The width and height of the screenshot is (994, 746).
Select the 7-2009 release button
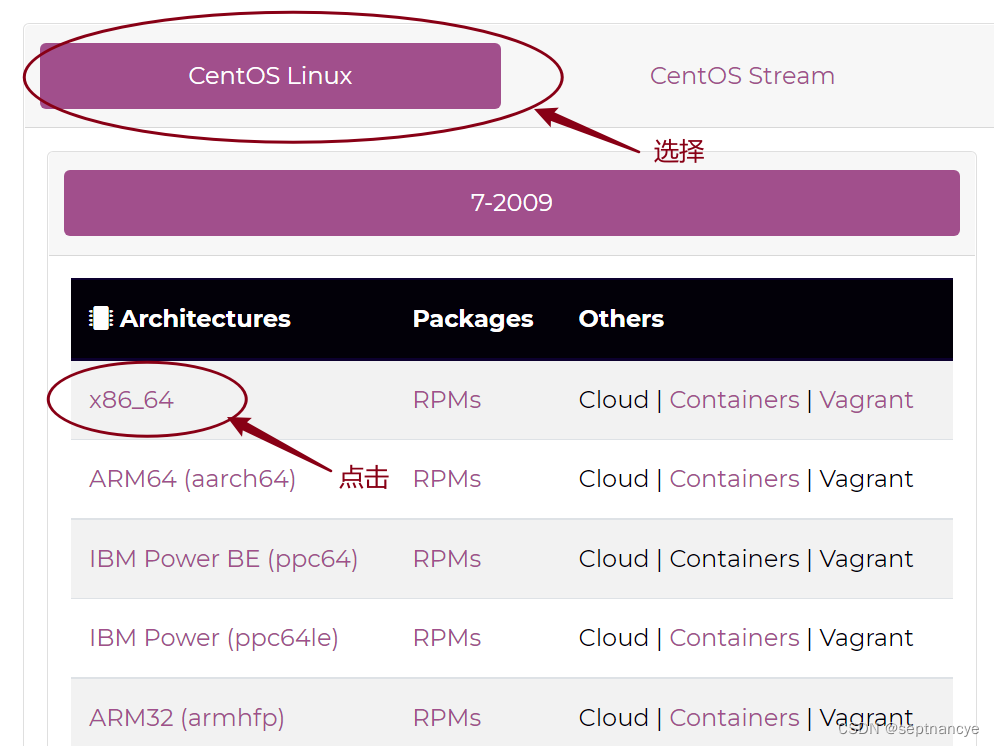tap(511, 202)
